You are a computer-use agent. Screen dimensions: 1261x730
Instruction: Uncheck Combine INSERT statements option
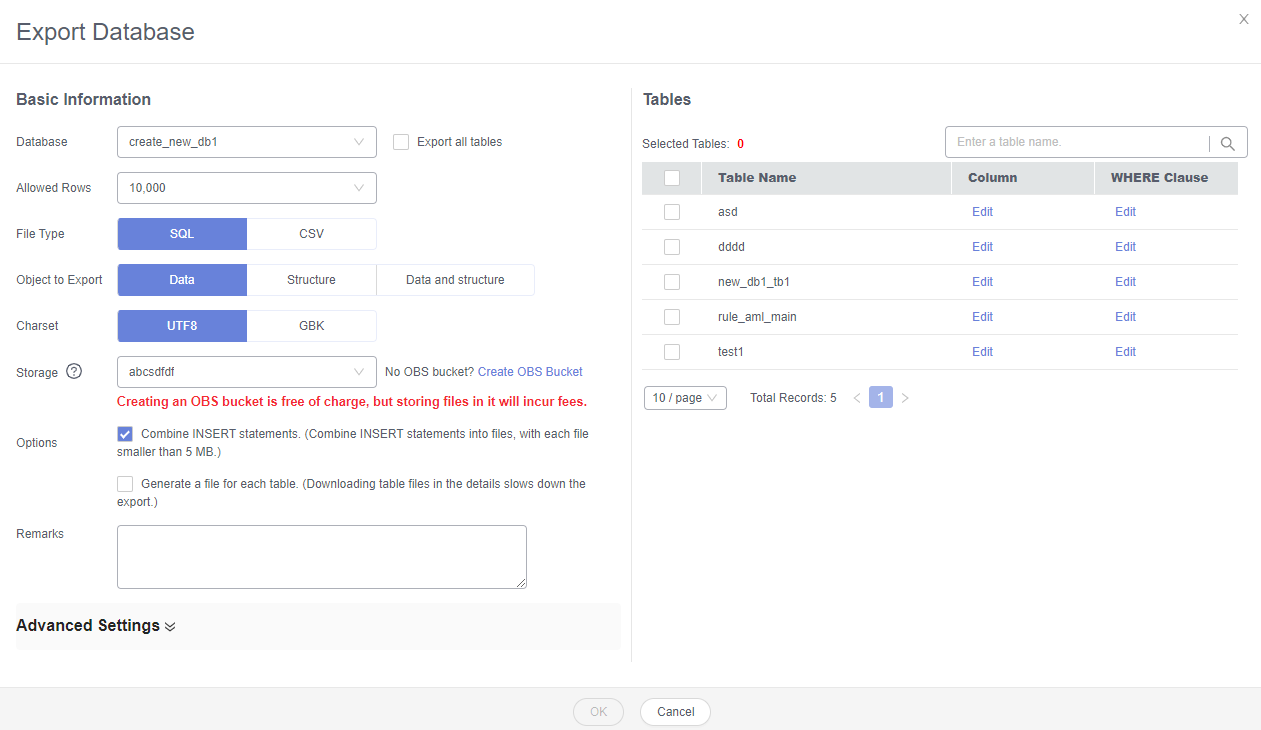125,434
